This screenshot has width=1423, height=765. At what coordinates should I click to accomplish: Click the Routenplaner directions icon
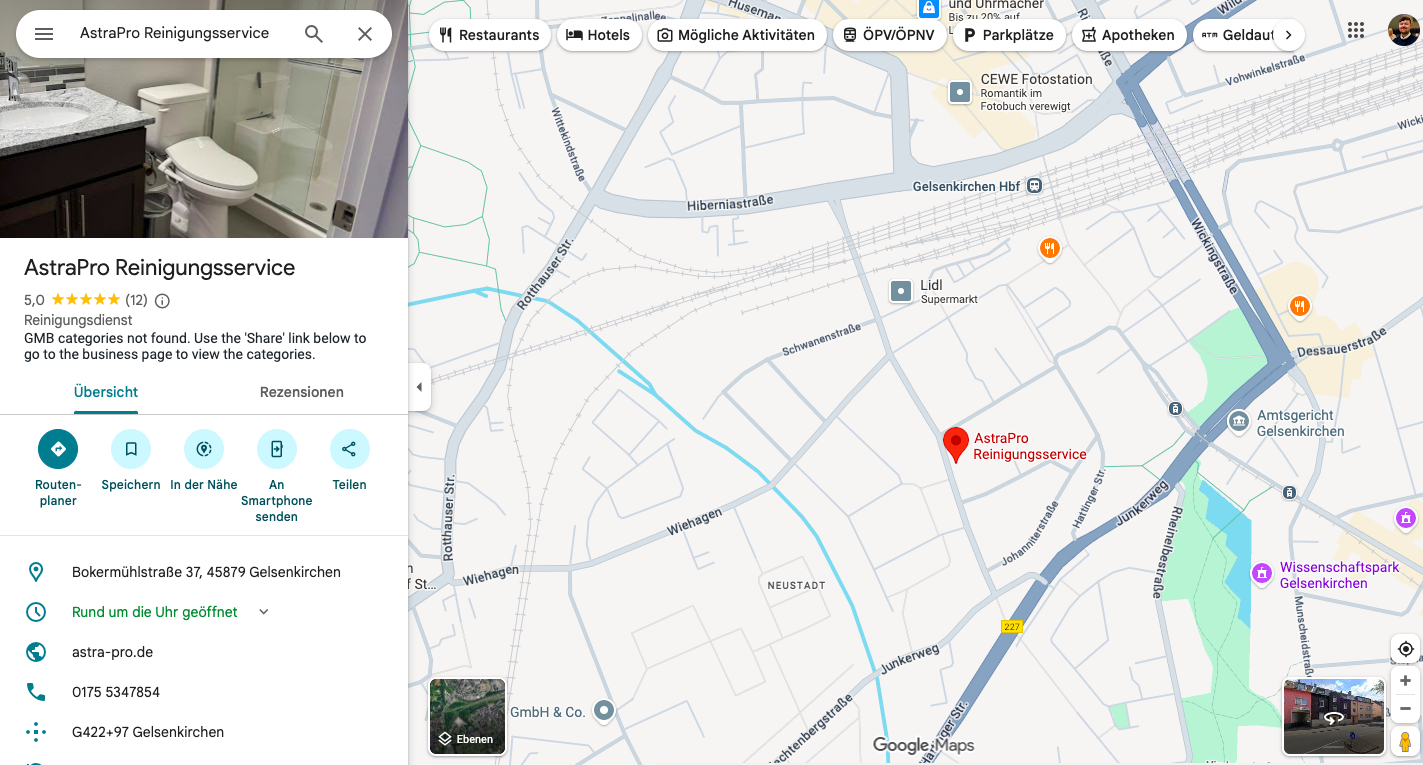pyautogui.click(x=57, y=448)
